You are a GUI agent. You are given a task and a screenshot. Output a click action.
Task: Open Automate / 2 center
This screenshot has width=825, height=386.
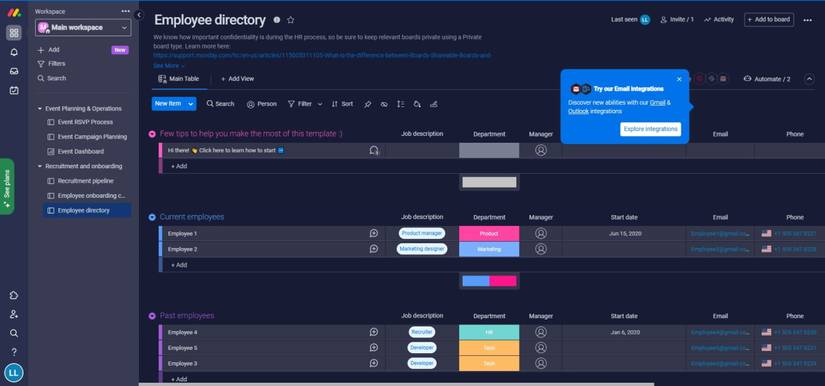767,79
